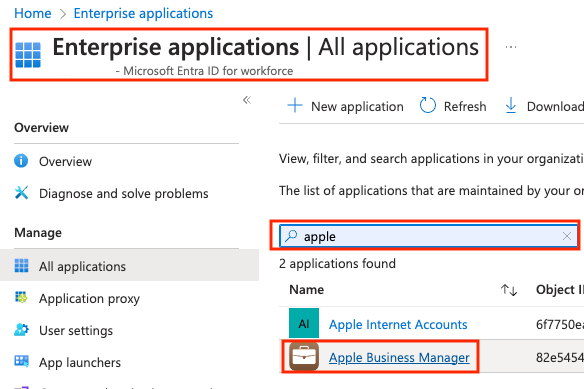The image size is (584, 389).
Task: Click the Overview section heading
Action: click(41, 127)
